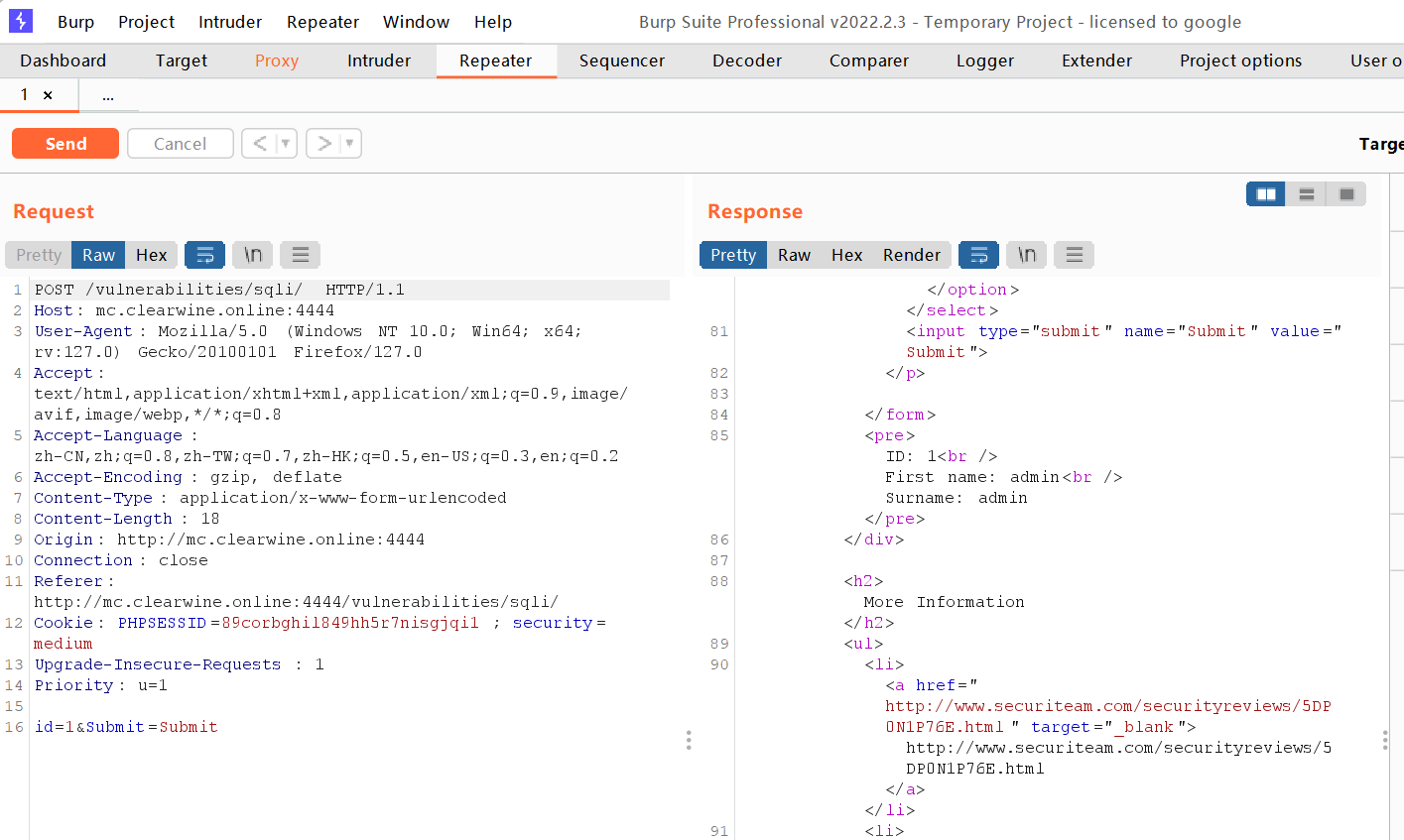
Task: Switch to Project options tab
Action: coord(1240,60)
